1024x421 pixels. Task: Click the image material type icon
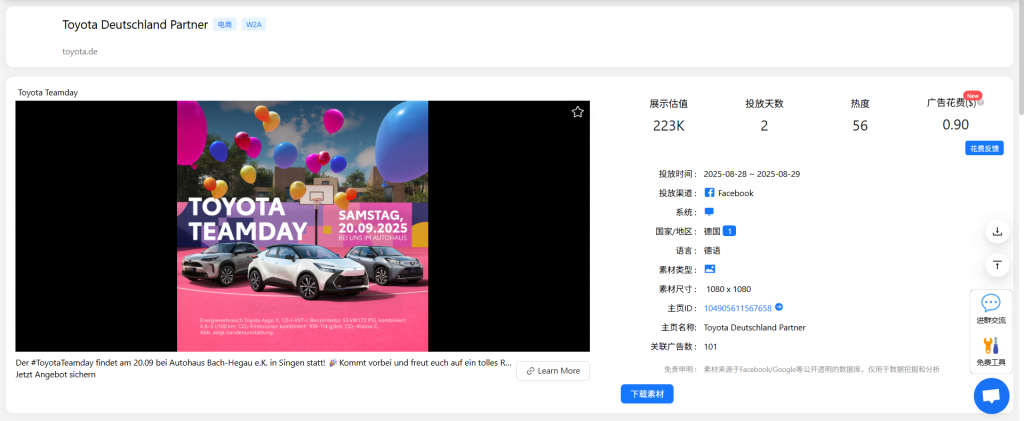(x=710, y=269)
